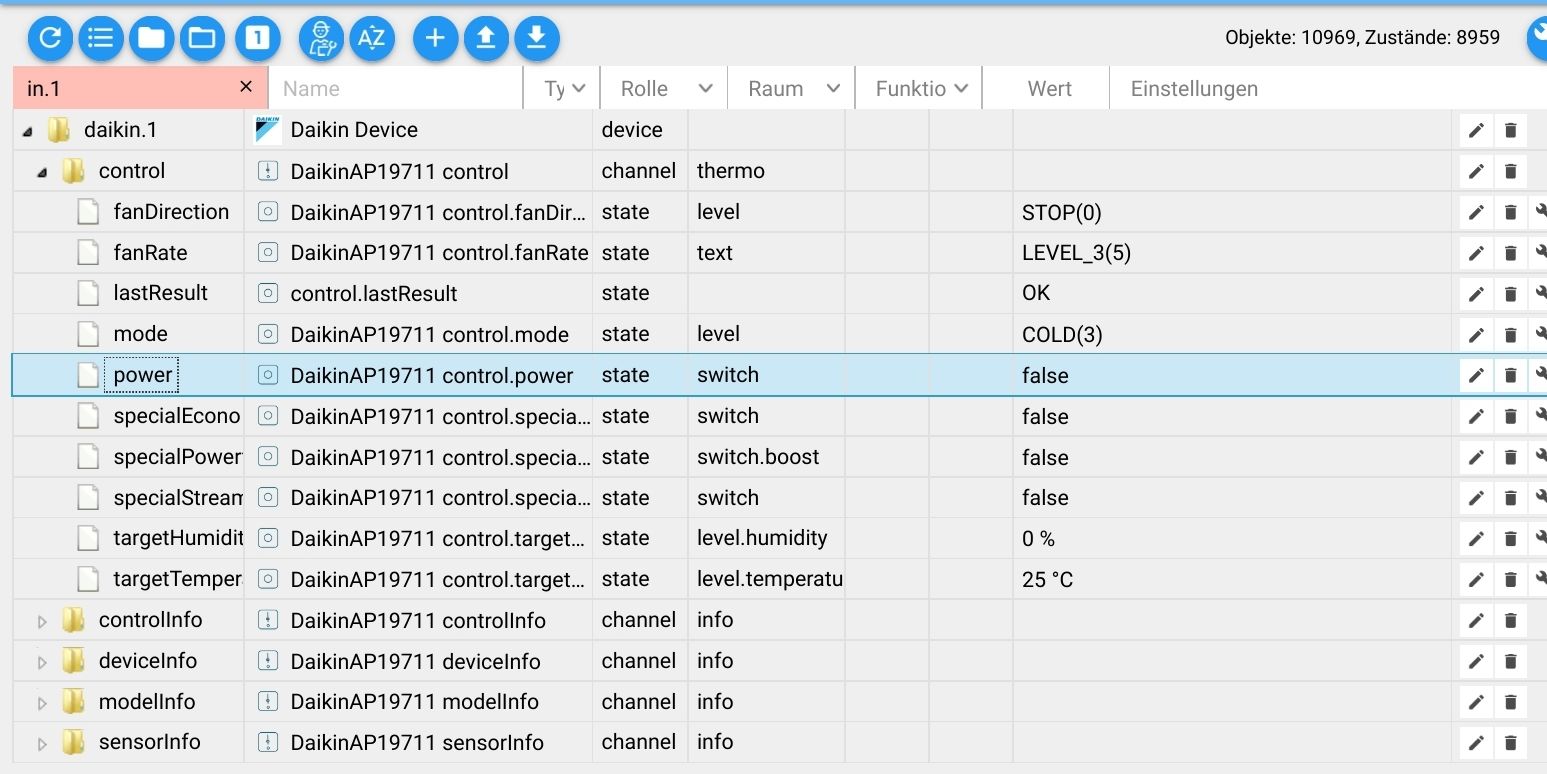Click the refresh objects toolbar icon
1547x774 pixels.
[x=50, y=39]
